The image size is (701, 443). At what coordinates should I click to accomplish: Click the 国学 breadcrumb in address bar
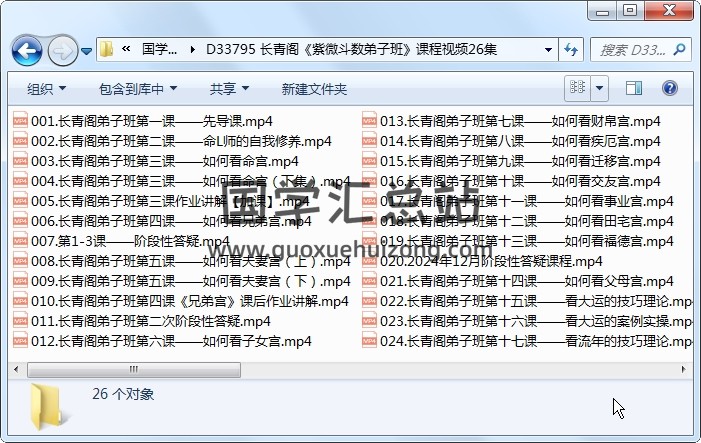[x=159, y=49]
